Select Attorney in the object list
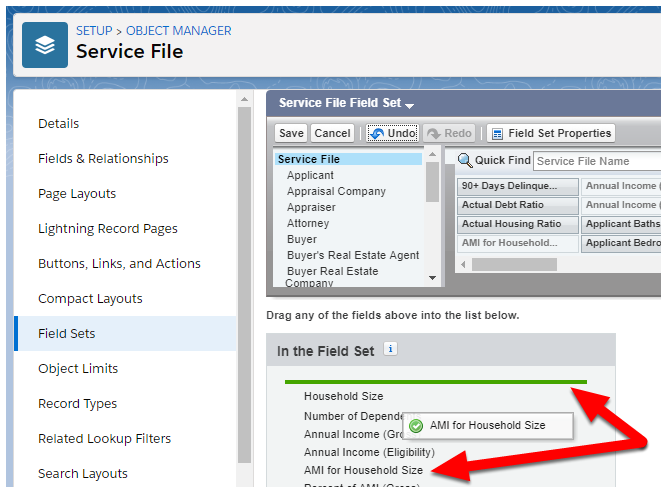Image resolution: width=667 pixels, height=493 pixels. pyautogui.click(x=308, y=223)
